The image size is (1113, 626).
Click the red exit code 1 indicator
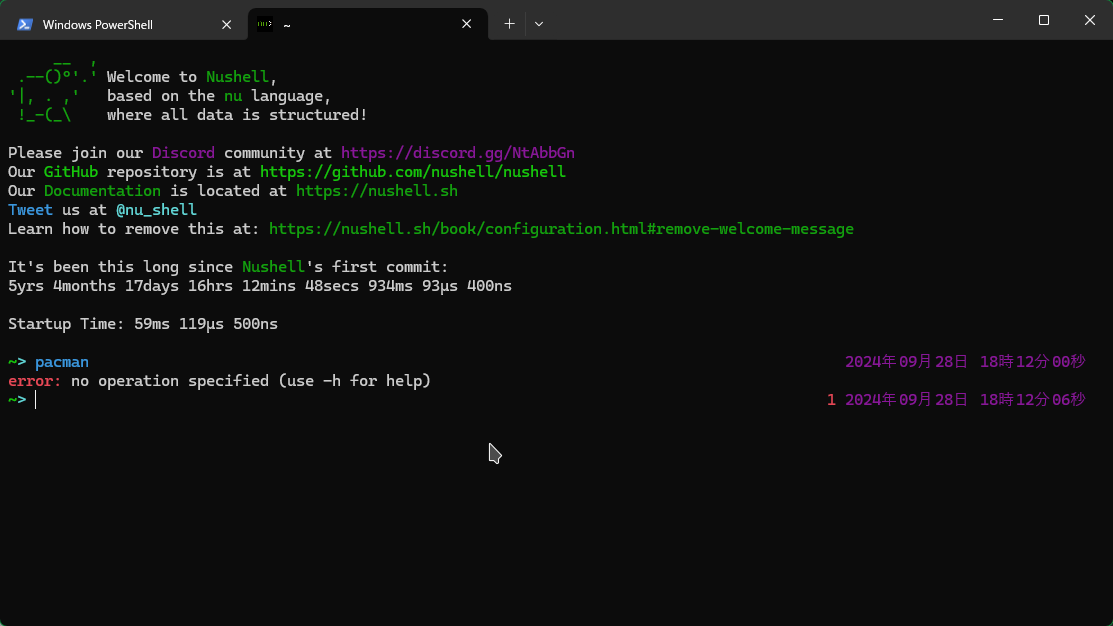point(831,400)
